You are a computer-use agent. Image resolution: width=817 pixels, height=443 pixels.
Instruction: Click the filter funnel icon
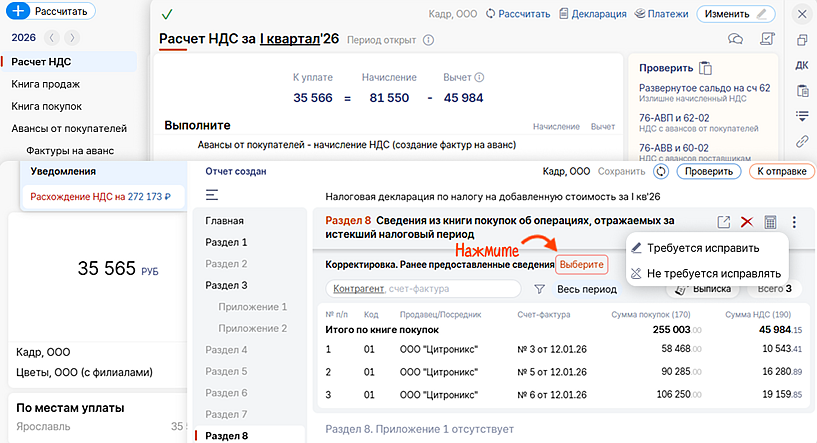click(x=539, y=289)
